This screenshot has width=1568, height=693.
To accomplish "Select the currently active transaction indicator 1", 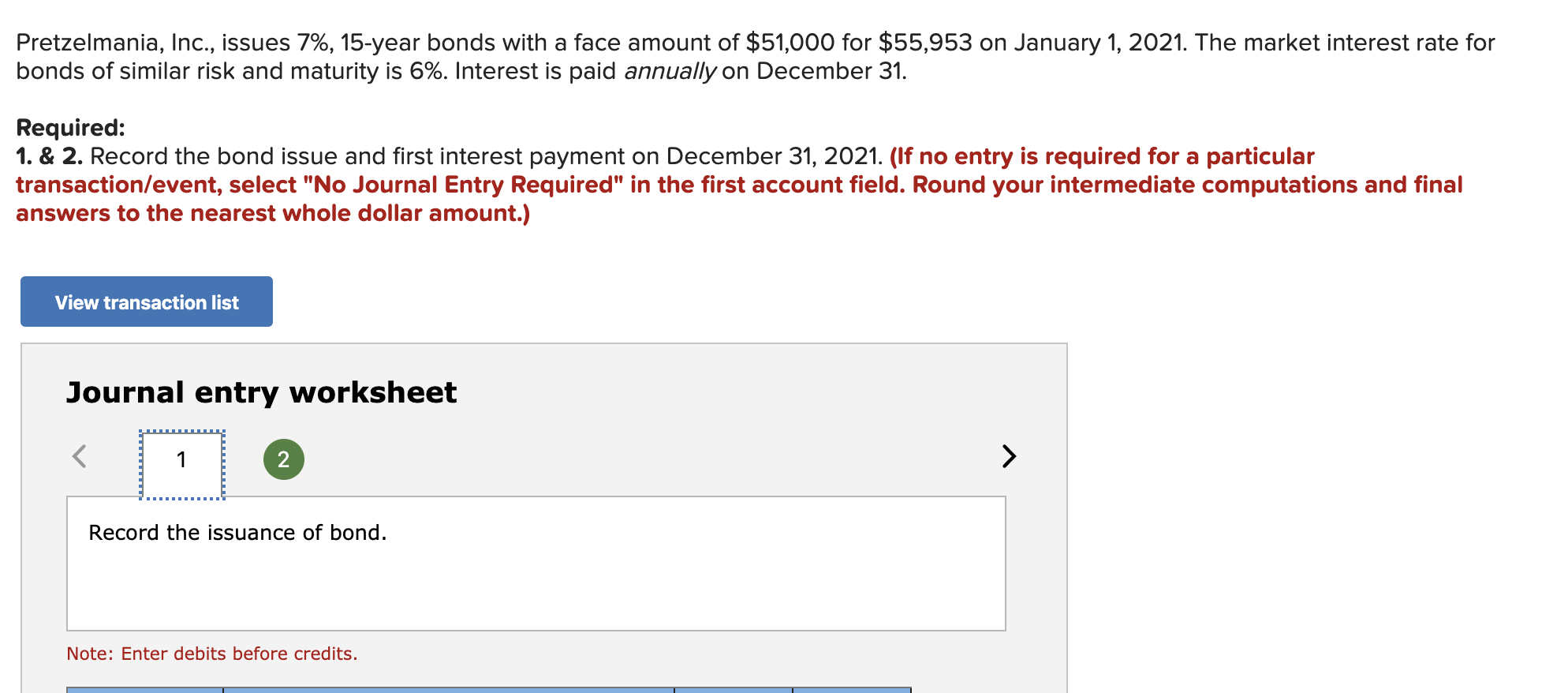I will tap(181, 461).
